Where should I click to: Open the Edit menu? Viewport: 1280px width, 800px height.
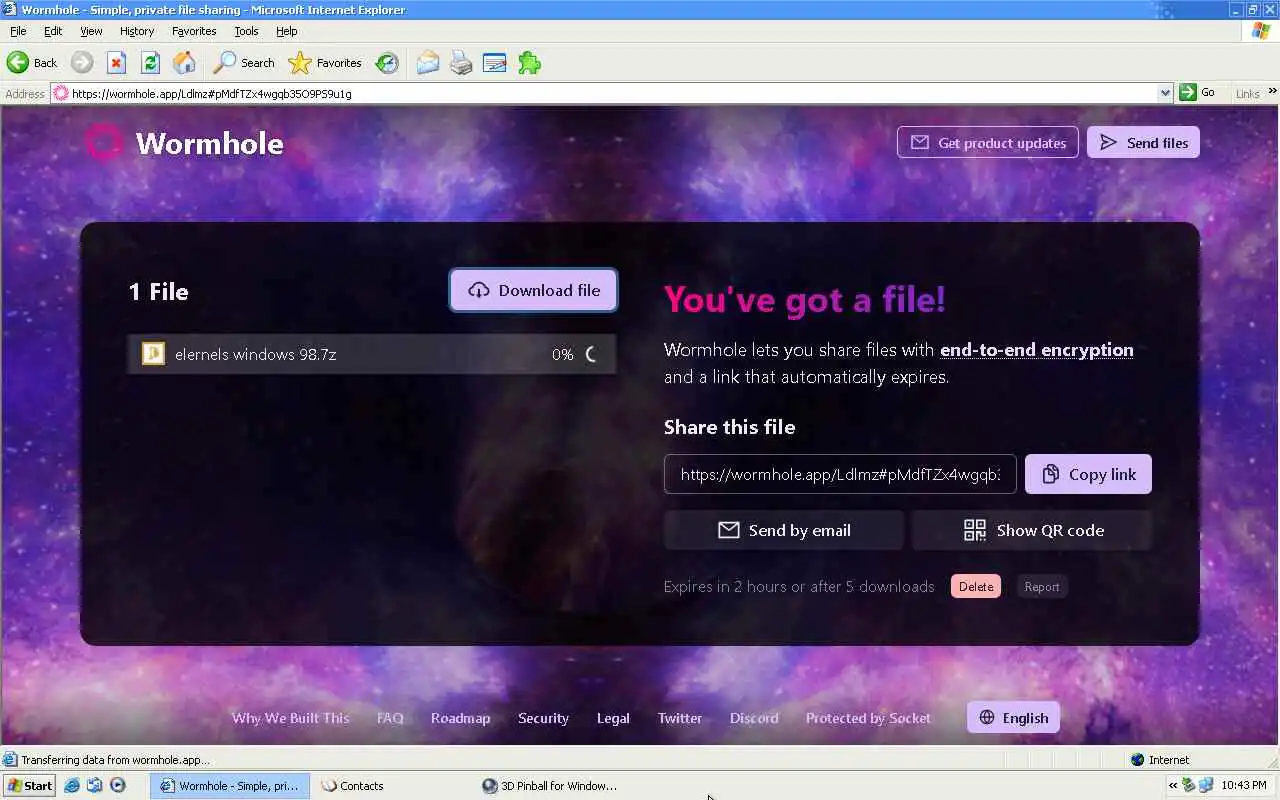[53, 31]
